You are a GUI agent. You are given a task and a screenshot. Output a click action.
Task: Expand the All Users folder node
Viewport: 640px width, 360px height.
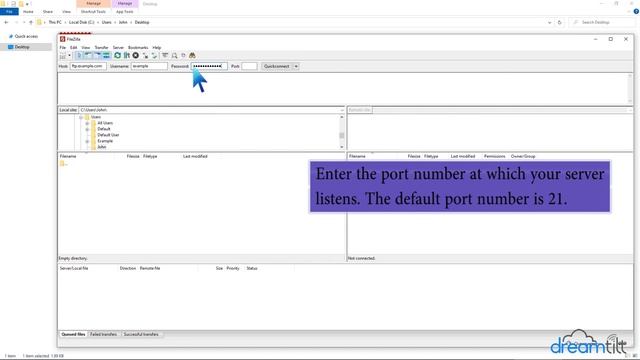87,123
